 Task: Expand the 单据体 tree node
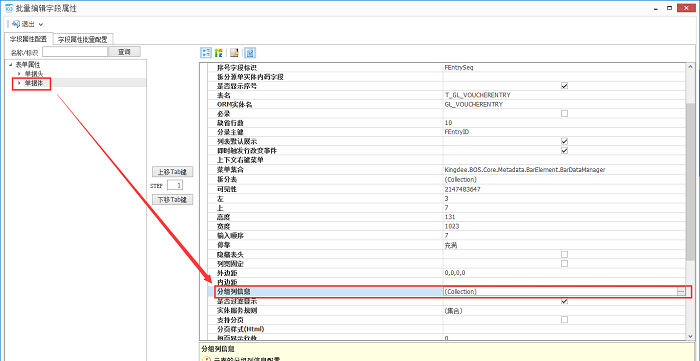coord(19,83)
